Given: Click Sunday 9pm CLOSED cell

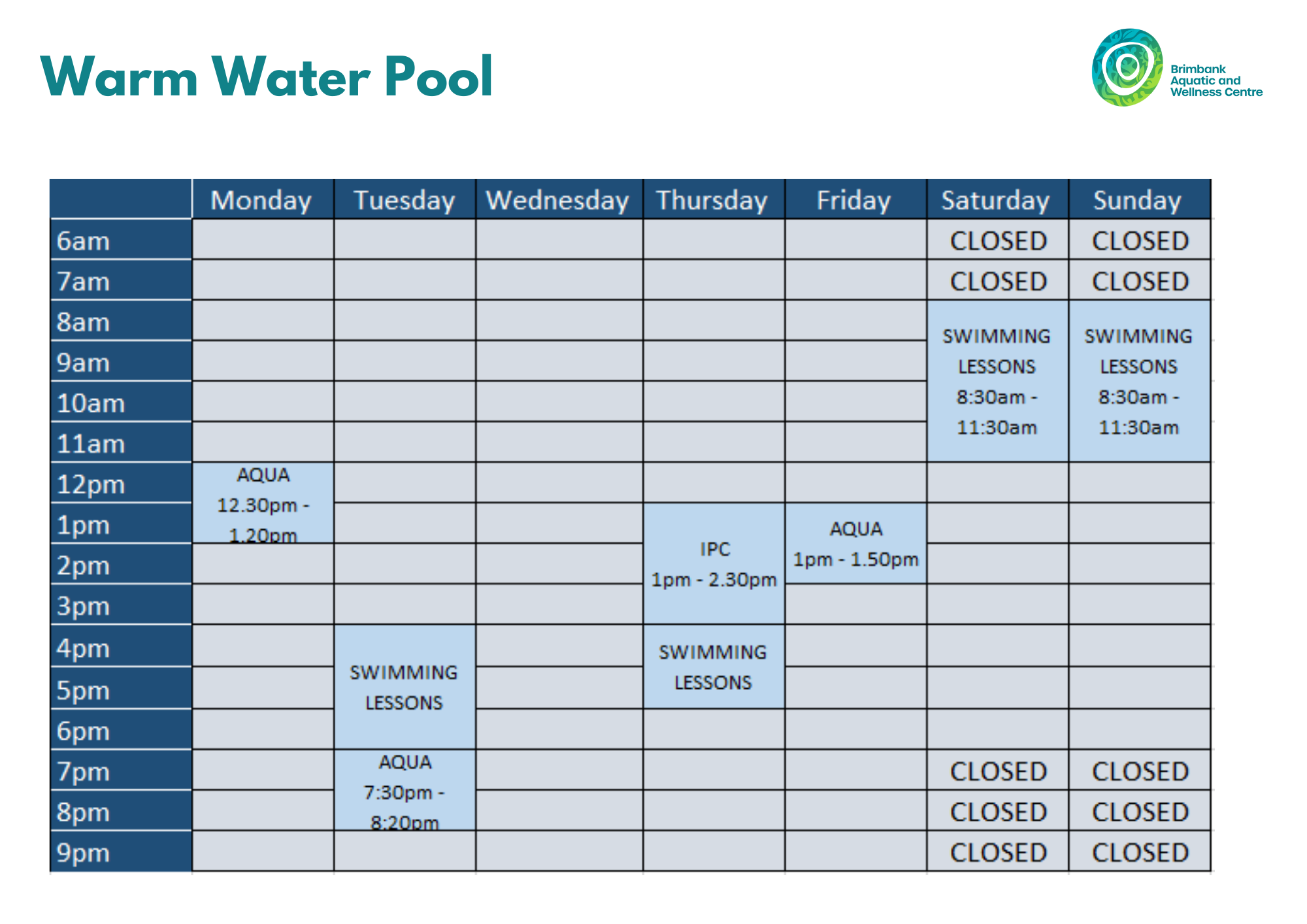Looking at the screenshot, I should [x=1139, y=851].
